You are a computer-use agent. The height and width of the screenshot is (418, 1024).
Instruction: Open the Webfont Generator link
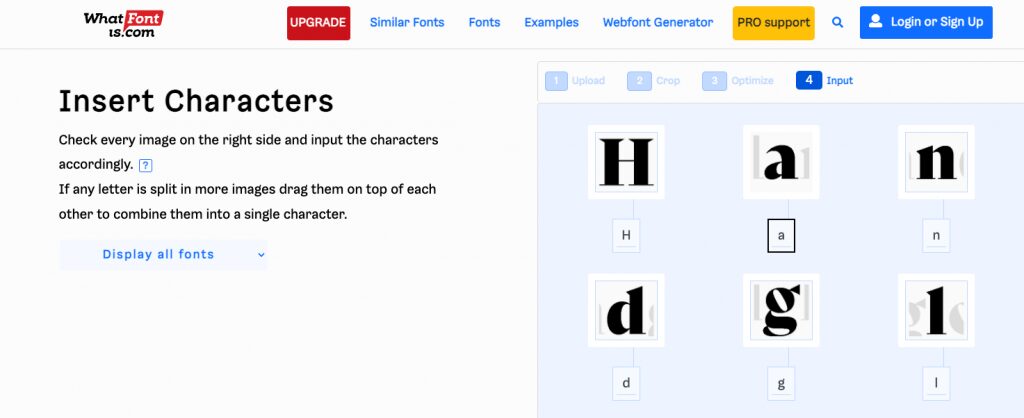click(x=658, y=22)
